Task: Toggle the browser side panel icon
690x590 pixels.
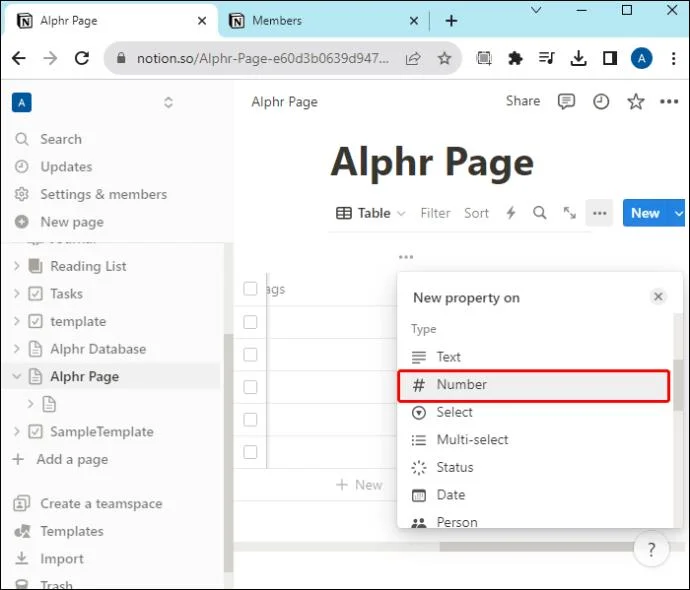Action: point(609,58)
